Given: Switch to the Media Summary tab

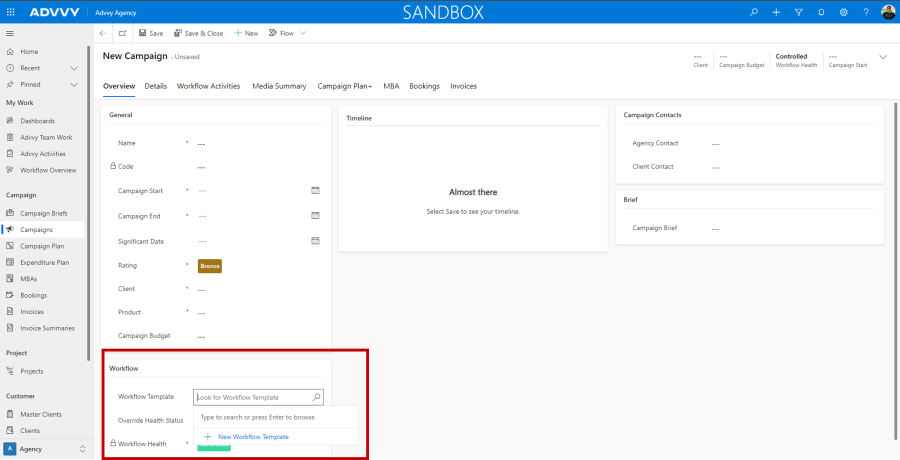Looking at the screenshot, I should [279, 86].
